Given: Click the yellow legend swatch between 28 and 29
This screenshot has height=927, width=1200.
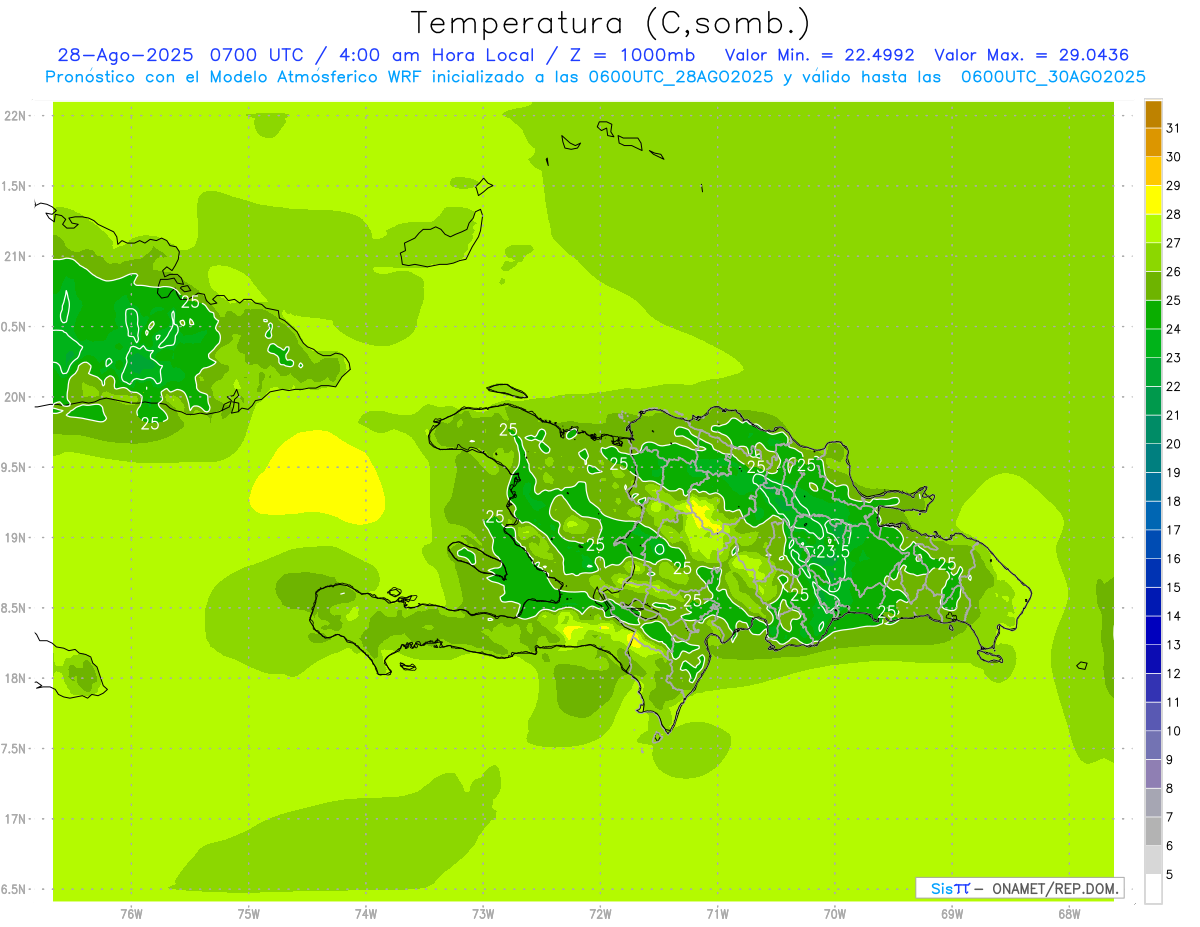Looking at the screenshot, I should click(x=1153, y=200).
